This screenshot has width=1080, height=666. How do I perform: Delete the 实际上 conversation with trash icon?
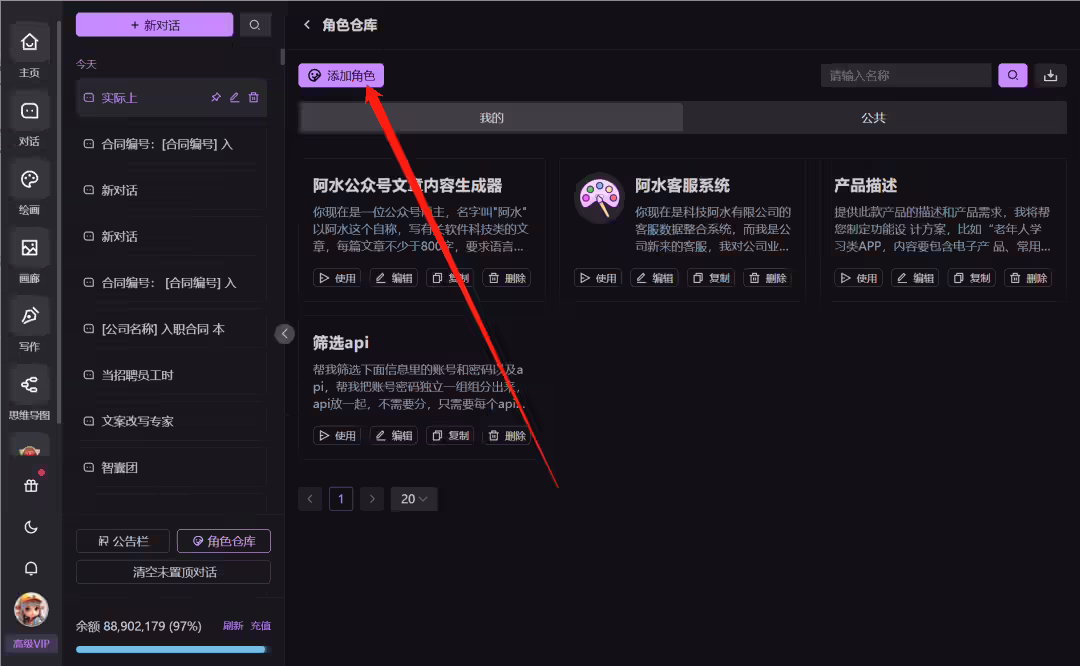click(253, 98)
